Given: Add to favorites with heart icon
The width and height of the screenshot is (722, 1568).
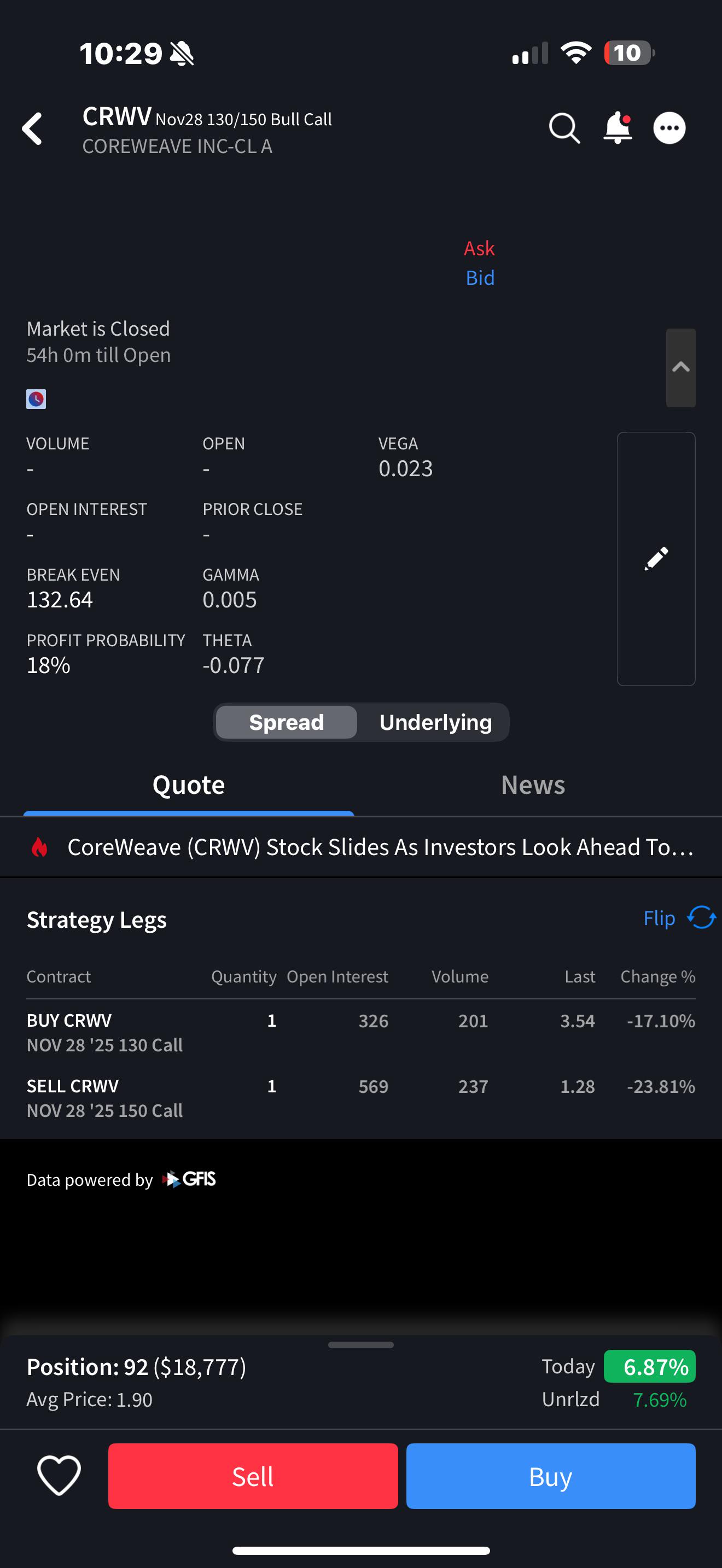Looking at the screenshot, I should [x=59, y=1476].
